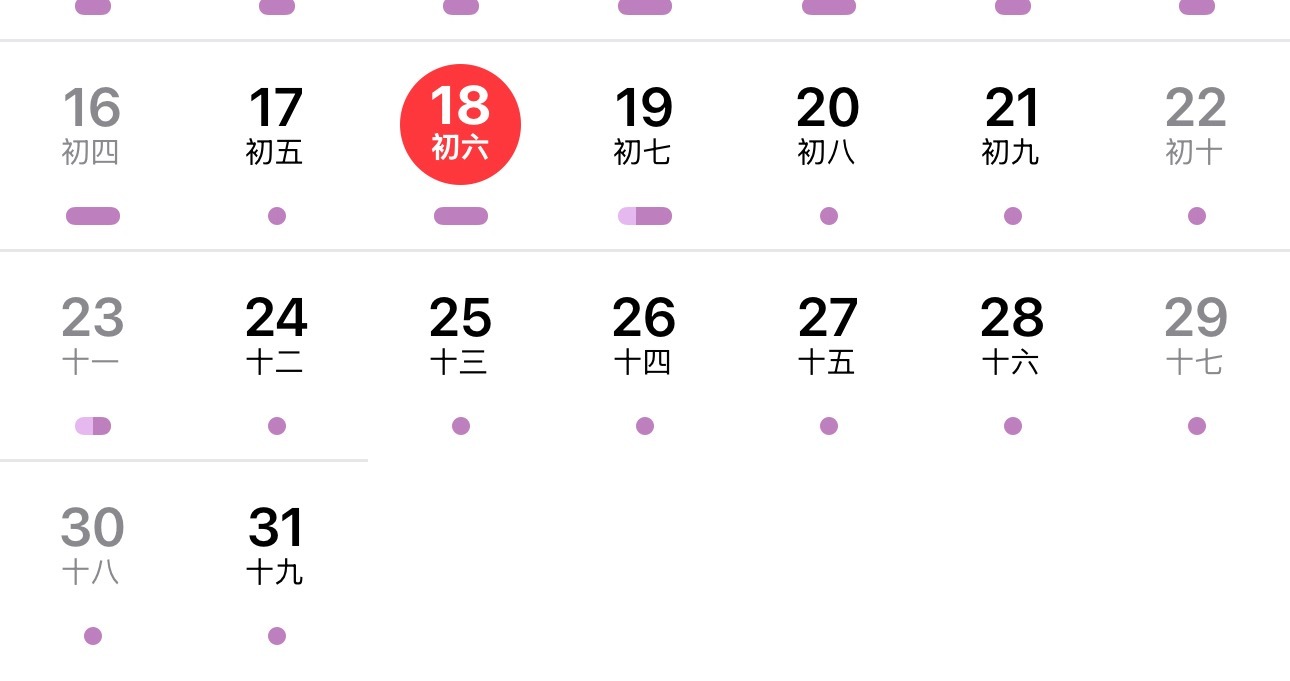Select the 27th, lunar 十五
Viewport: 1290px width, 681px height.
point(828,335)
